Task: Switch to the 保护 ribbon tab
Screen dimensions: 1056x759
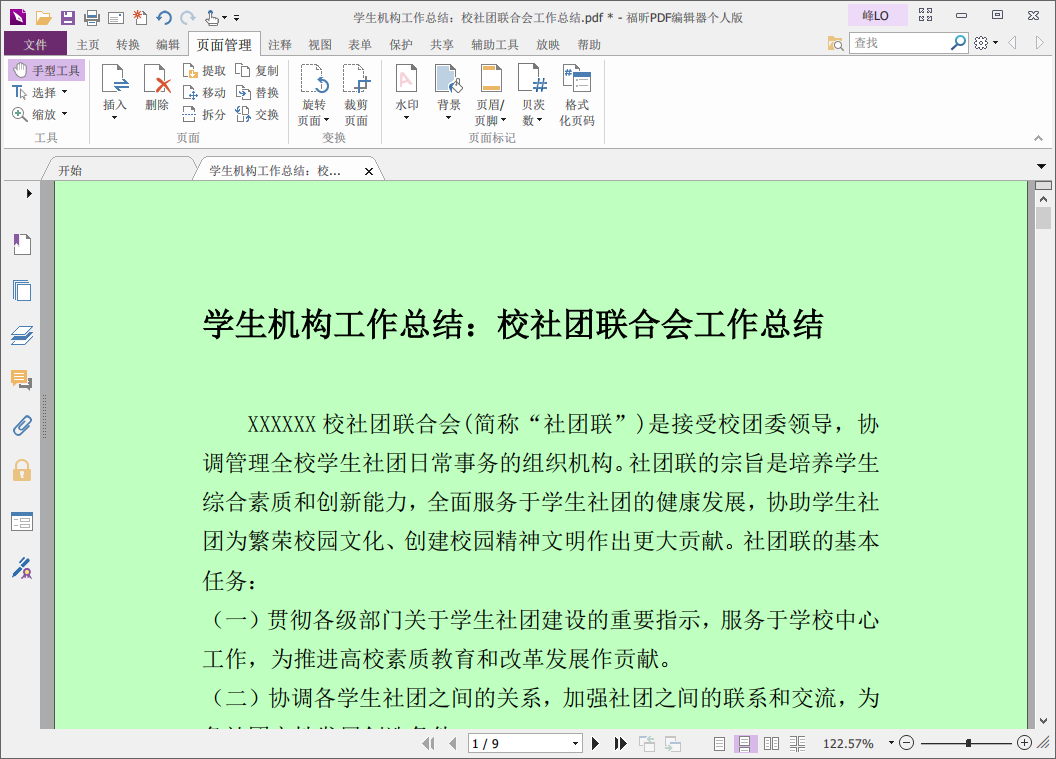Action: pos(401,44)
